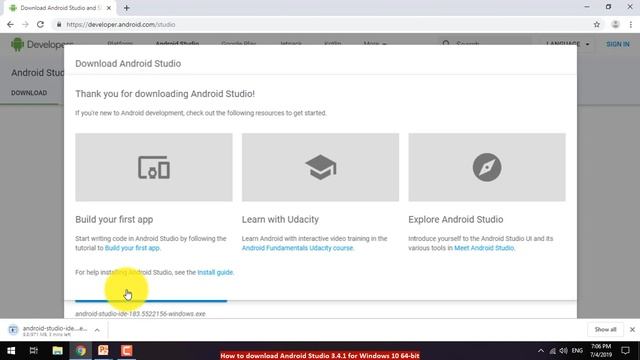The image size is (640, 360).
Task: Click the Explore Android Studio compass thumbnail
Action: tap(487, 167)
